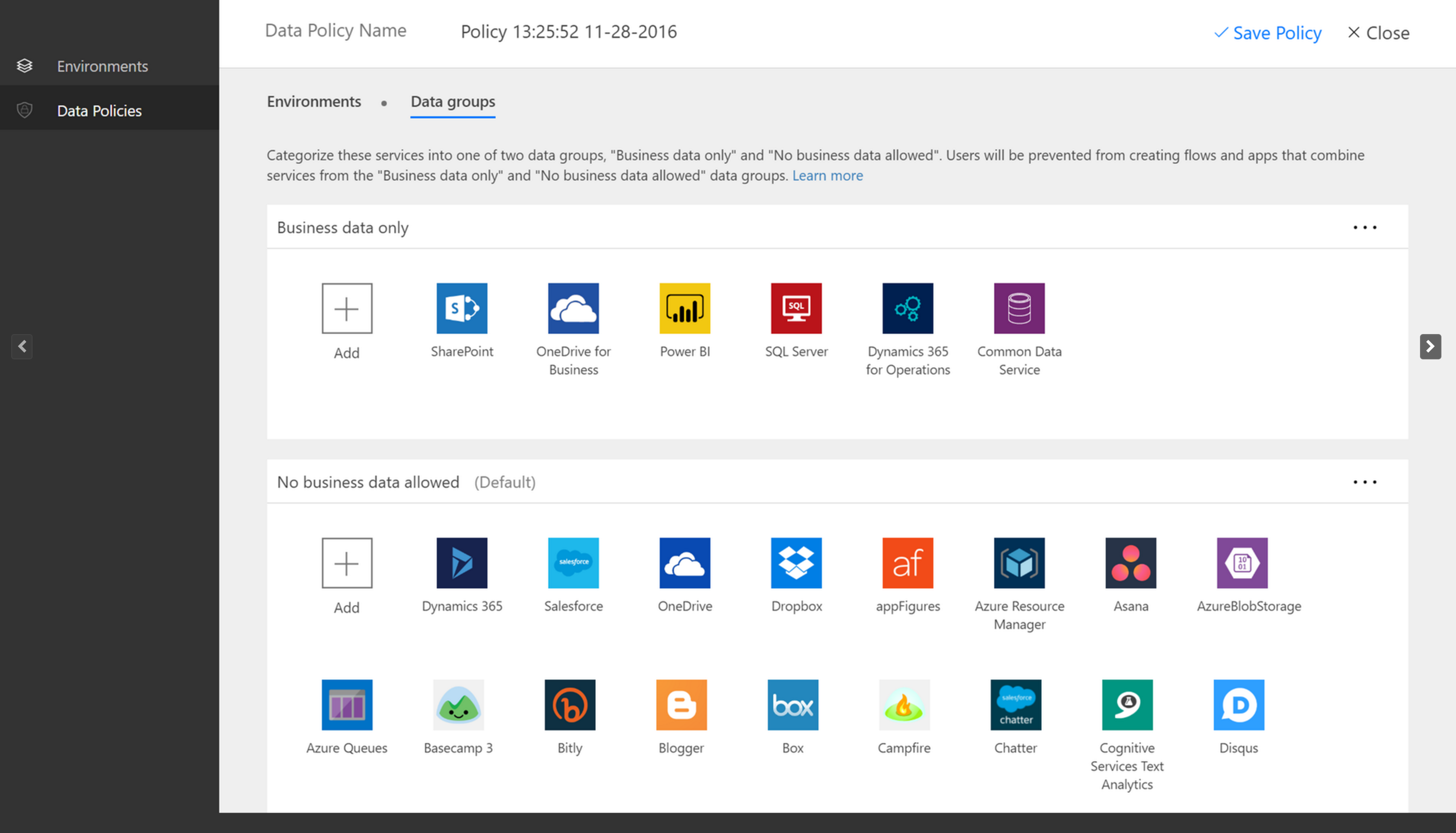The height and width of the screenshot is (833, 1456).
Task: Click the SQL Server icon
Action: tap(796, 307)
